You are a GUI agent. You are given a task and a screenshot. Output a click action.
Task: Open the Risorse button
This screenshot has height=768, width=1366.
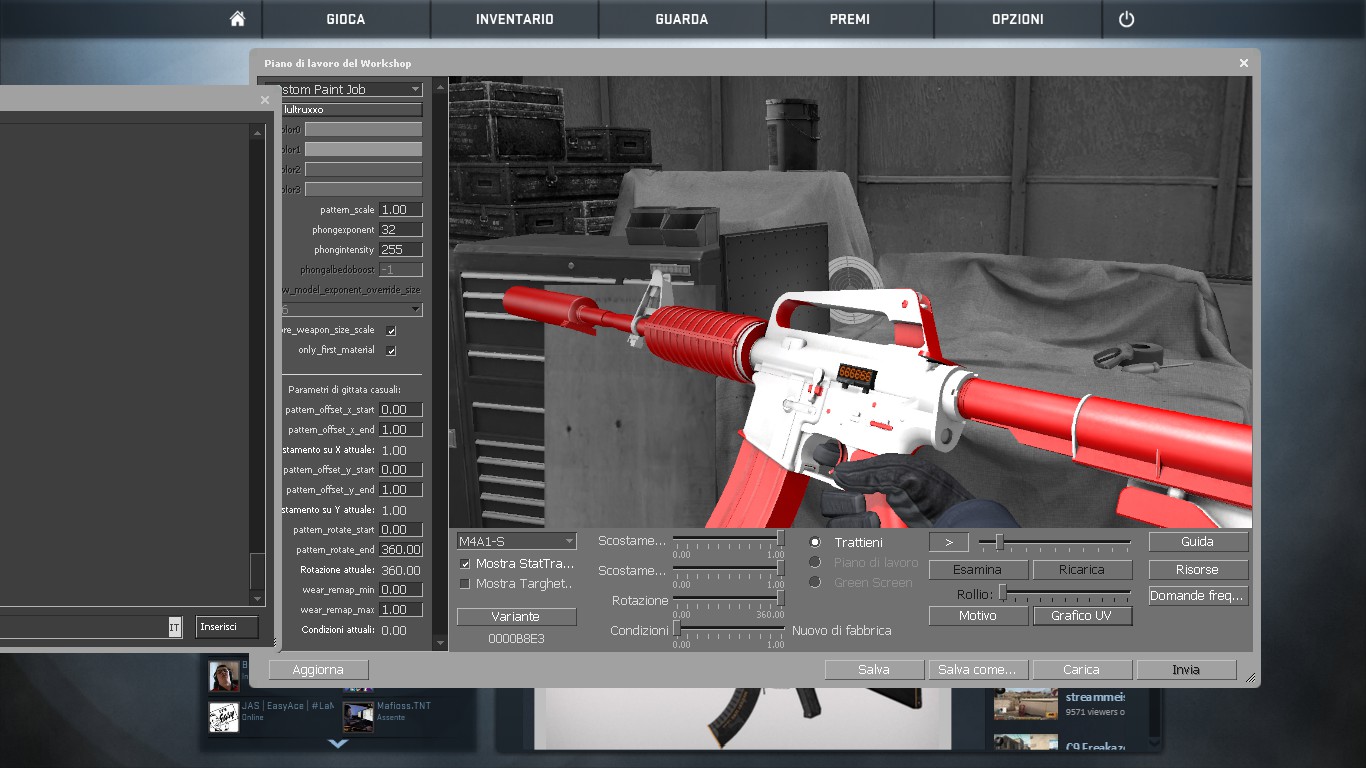(1198, 569)
